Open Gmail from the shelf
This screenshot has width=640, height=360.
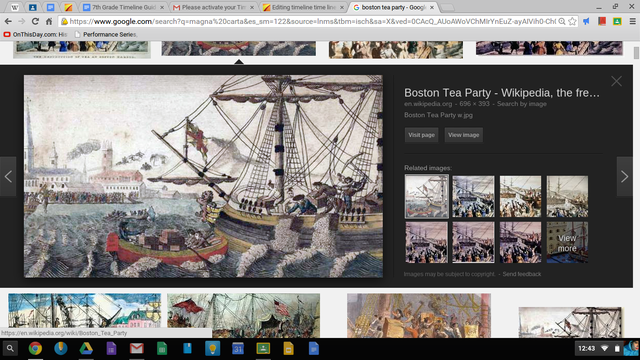[137, 349]
